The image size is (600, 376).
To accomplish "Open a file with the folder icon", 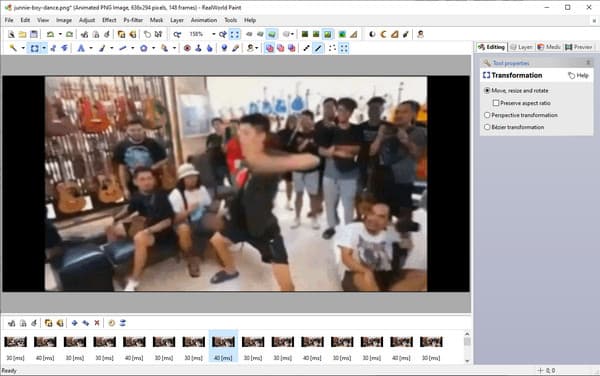I will point(23,34).
